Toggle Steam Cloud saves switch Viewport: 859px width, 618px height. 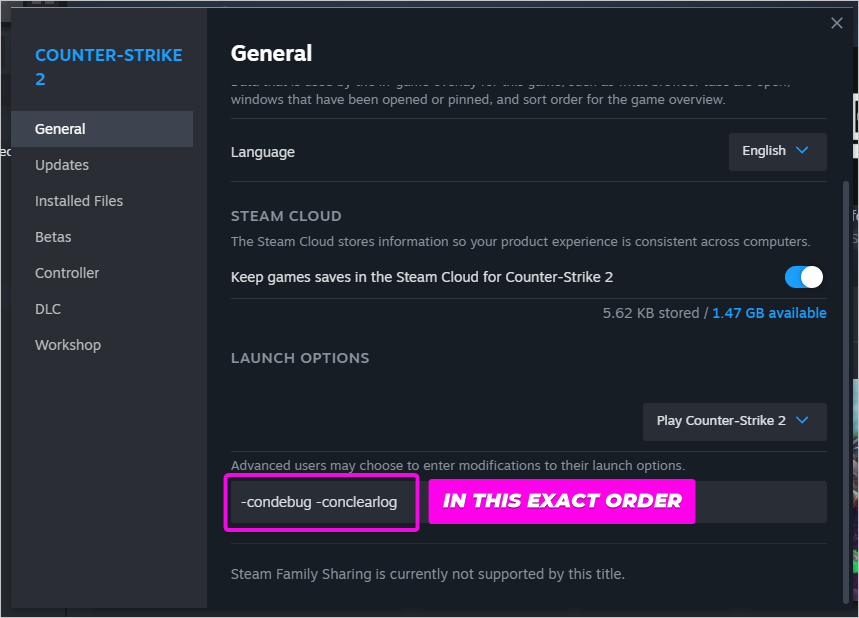(804, 277)
